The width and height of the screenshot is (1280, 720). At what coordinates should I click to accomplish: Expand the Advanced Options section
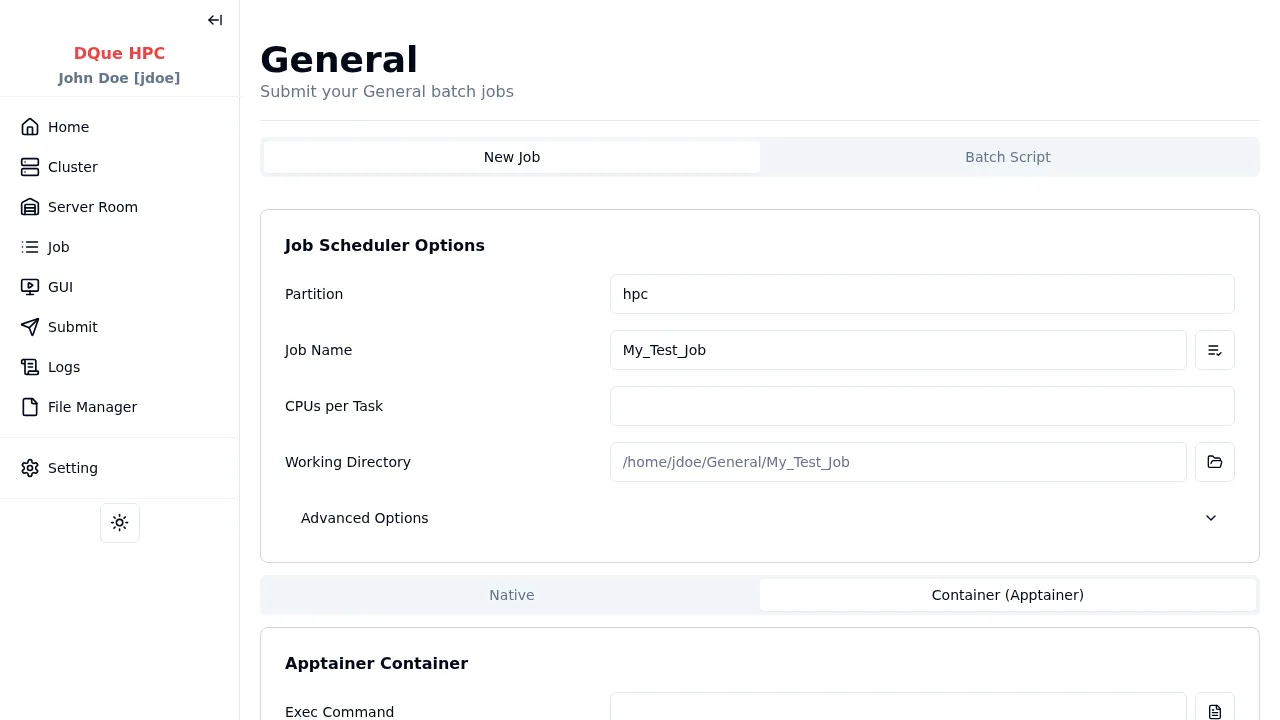click(365, 518)
